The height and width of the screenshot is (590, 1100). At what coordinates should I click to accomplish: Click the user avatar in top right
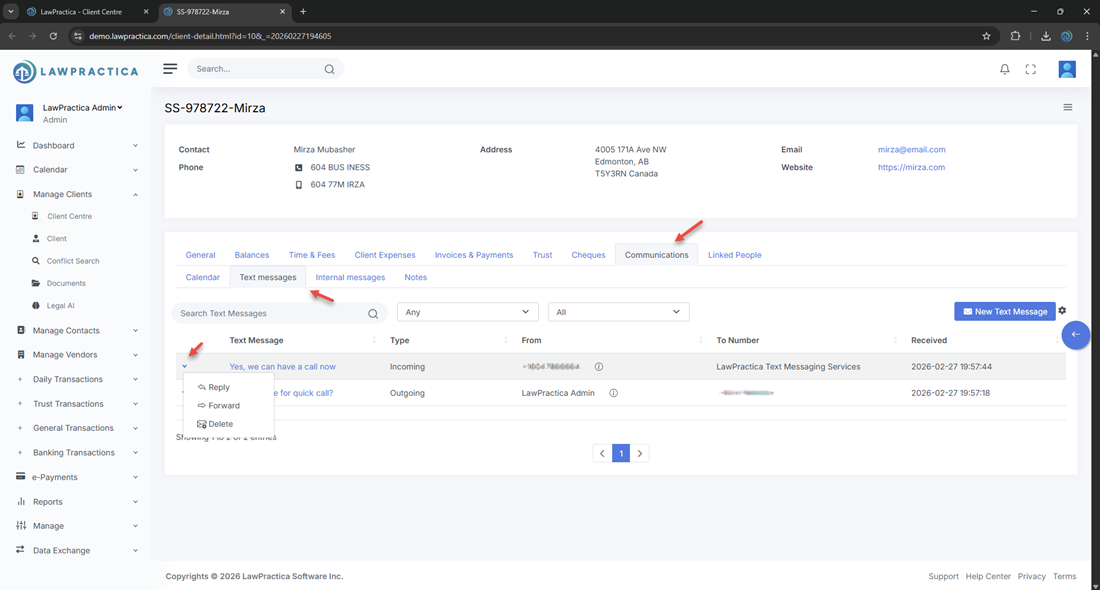pyautogui.click(x=1067, y=69)
